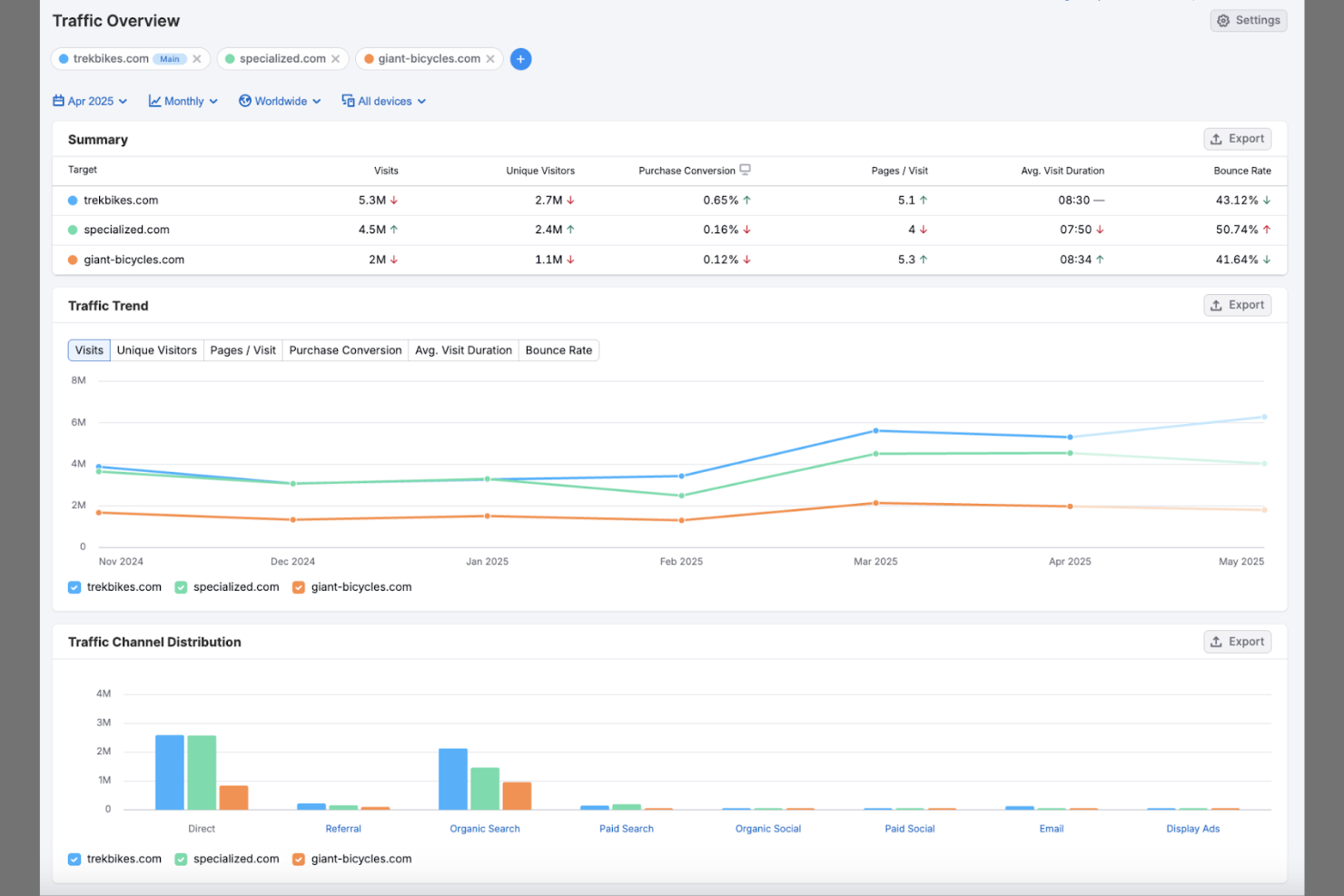Click the Export button in Traffic Trend
This screenshot has width=1344, height=896.
[x=1237, y=305]
